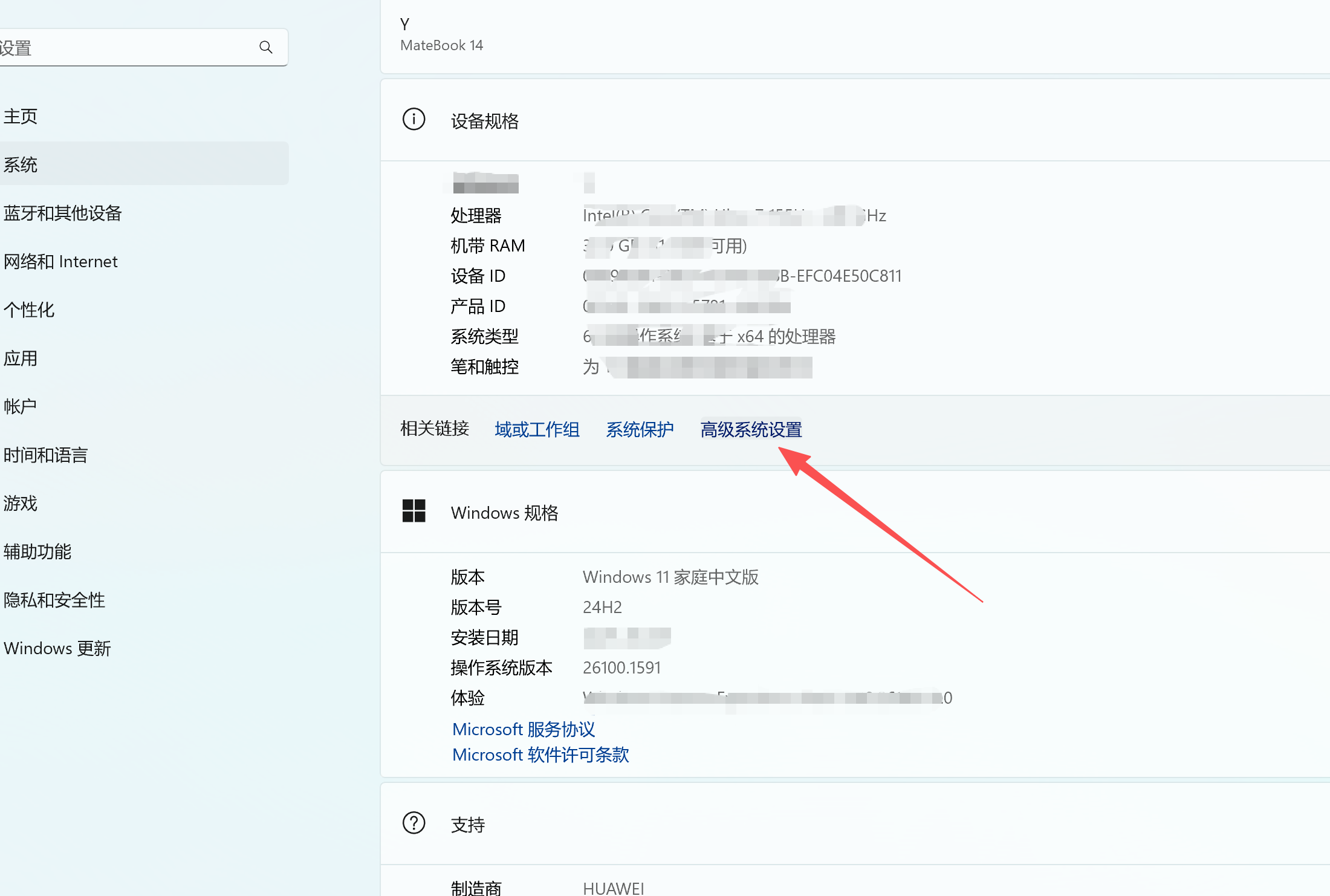The height and width of the screenshot is (896, 1330).
Task: Select 系统 in the sidebar
Action: coord(21,164)
